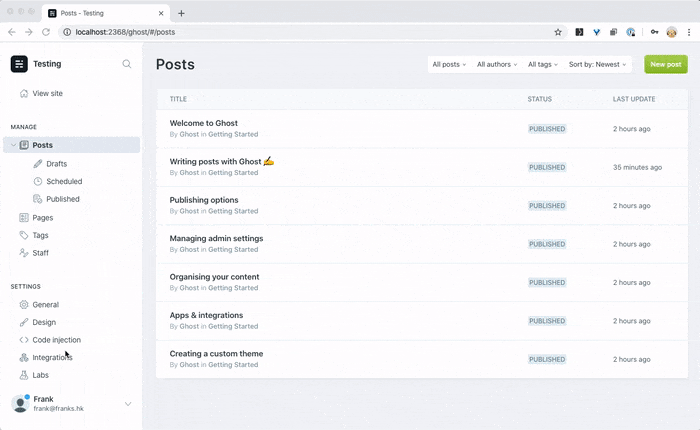The height and width of the screenshot is (430, 700).
Task: Open the Welcome to Ghost post
Action: tap(204, 123)
